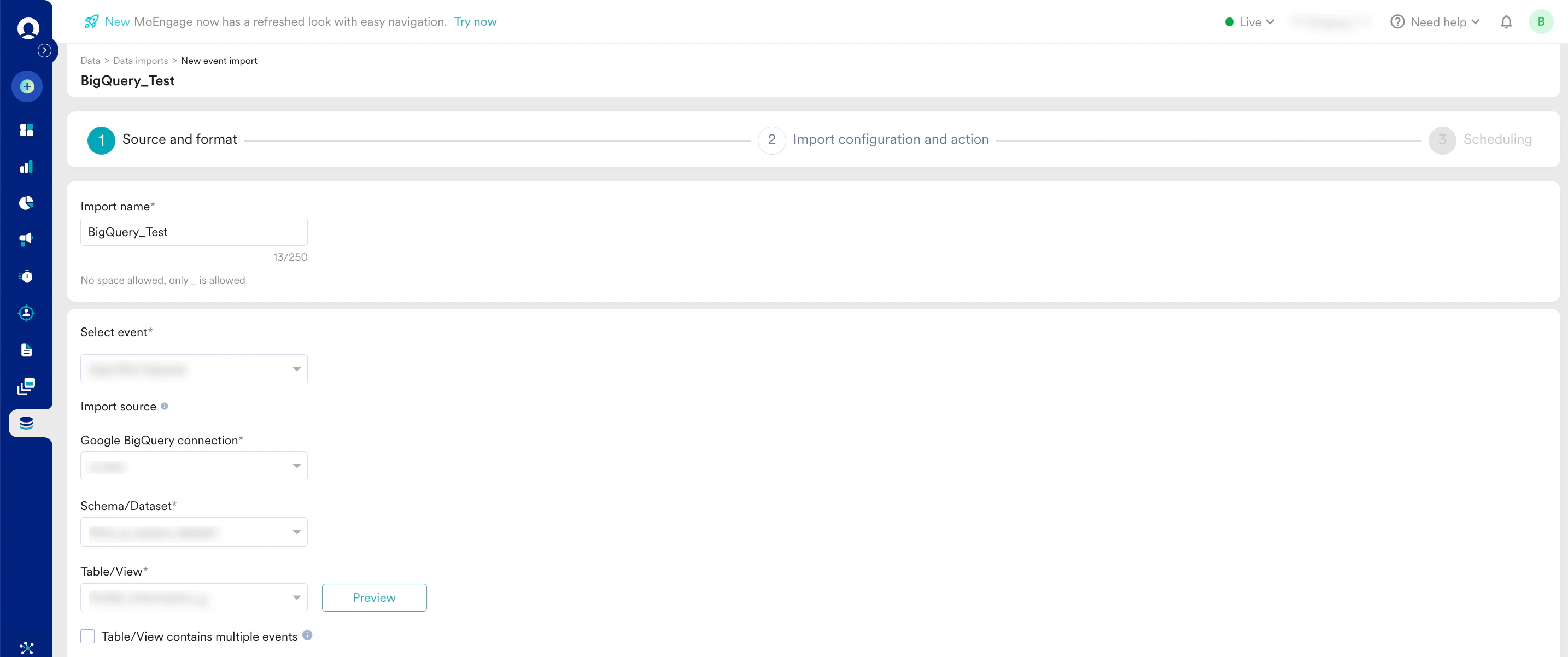1568x657 pixels.
Task: Open the document content icon in sidebar
Action: tap(26, 350)
